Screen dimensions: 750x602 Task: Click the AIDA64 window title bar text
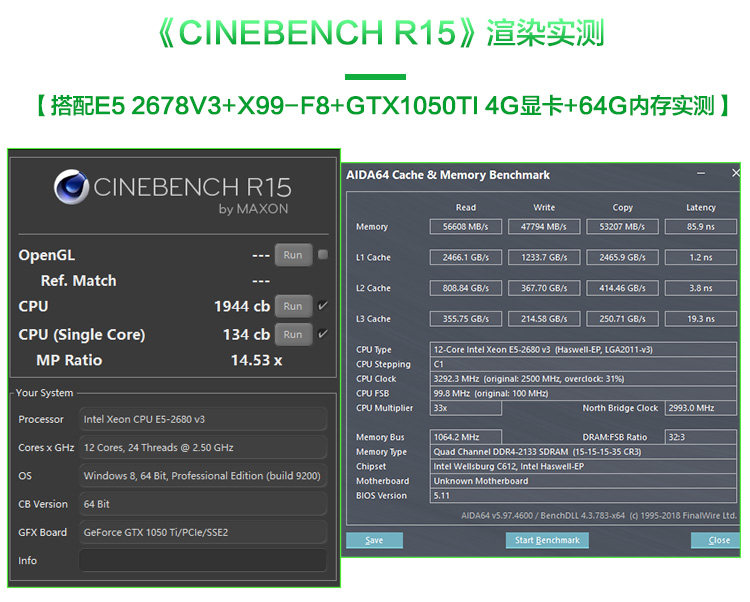tap(448, 175)
